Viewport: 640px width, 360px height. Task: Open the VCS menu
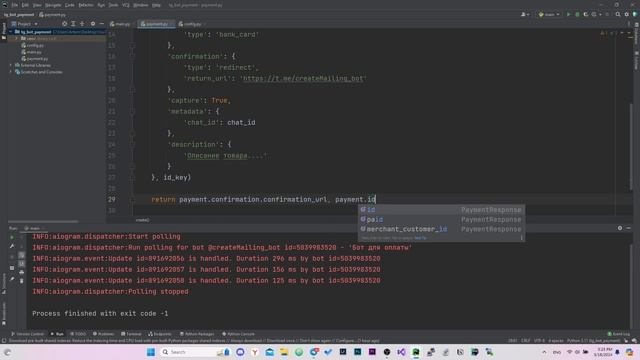pos(126,5)
